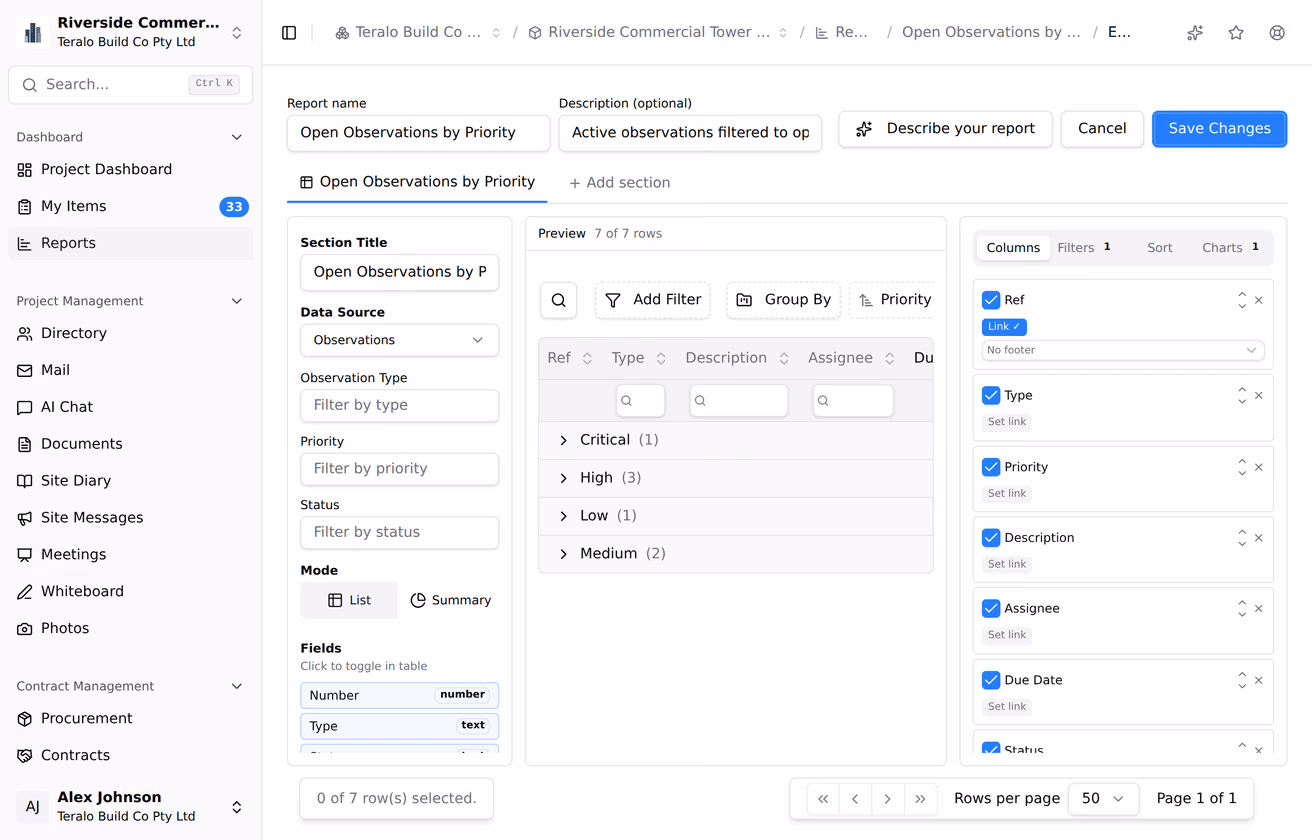1312x840 pixels.
Task: Remove the Priority column with X
Action: [1259, 467]
